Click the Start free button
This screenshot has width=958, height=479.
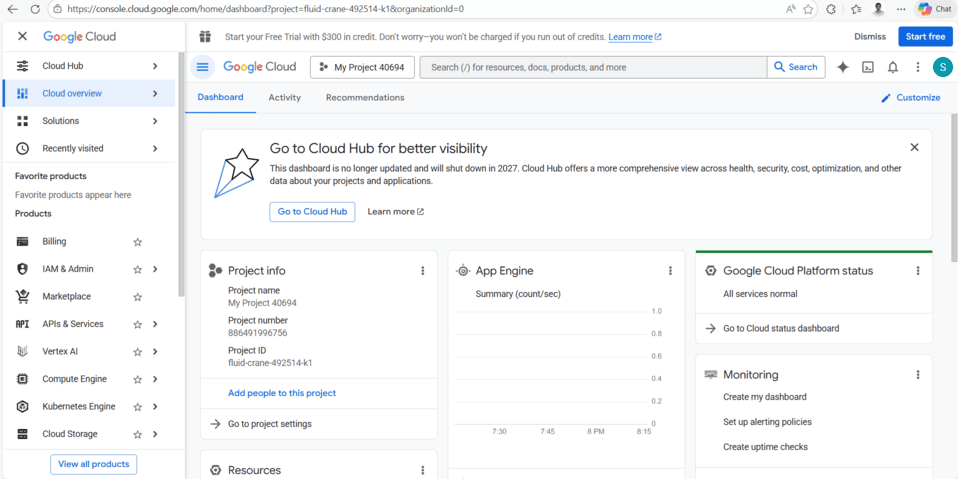click(925, 37)
